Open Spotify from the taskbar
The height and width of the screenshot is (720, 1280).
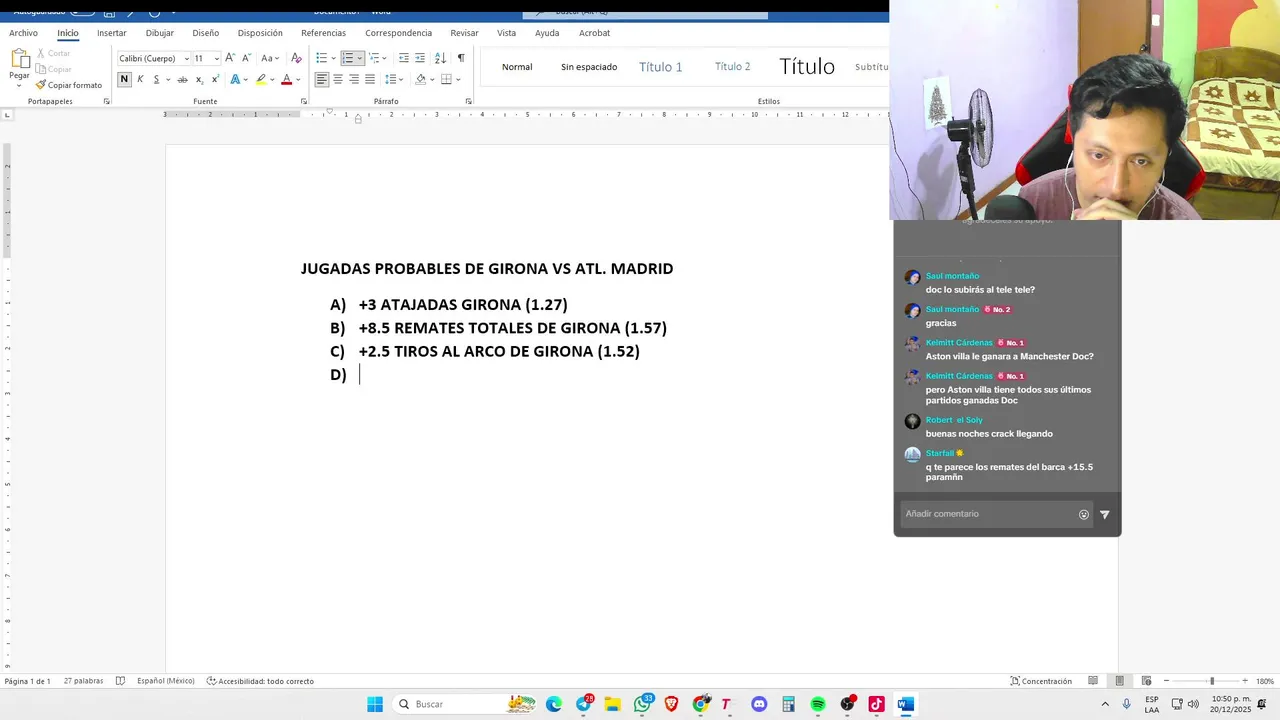pyautogui.click(x=818, y=704)
